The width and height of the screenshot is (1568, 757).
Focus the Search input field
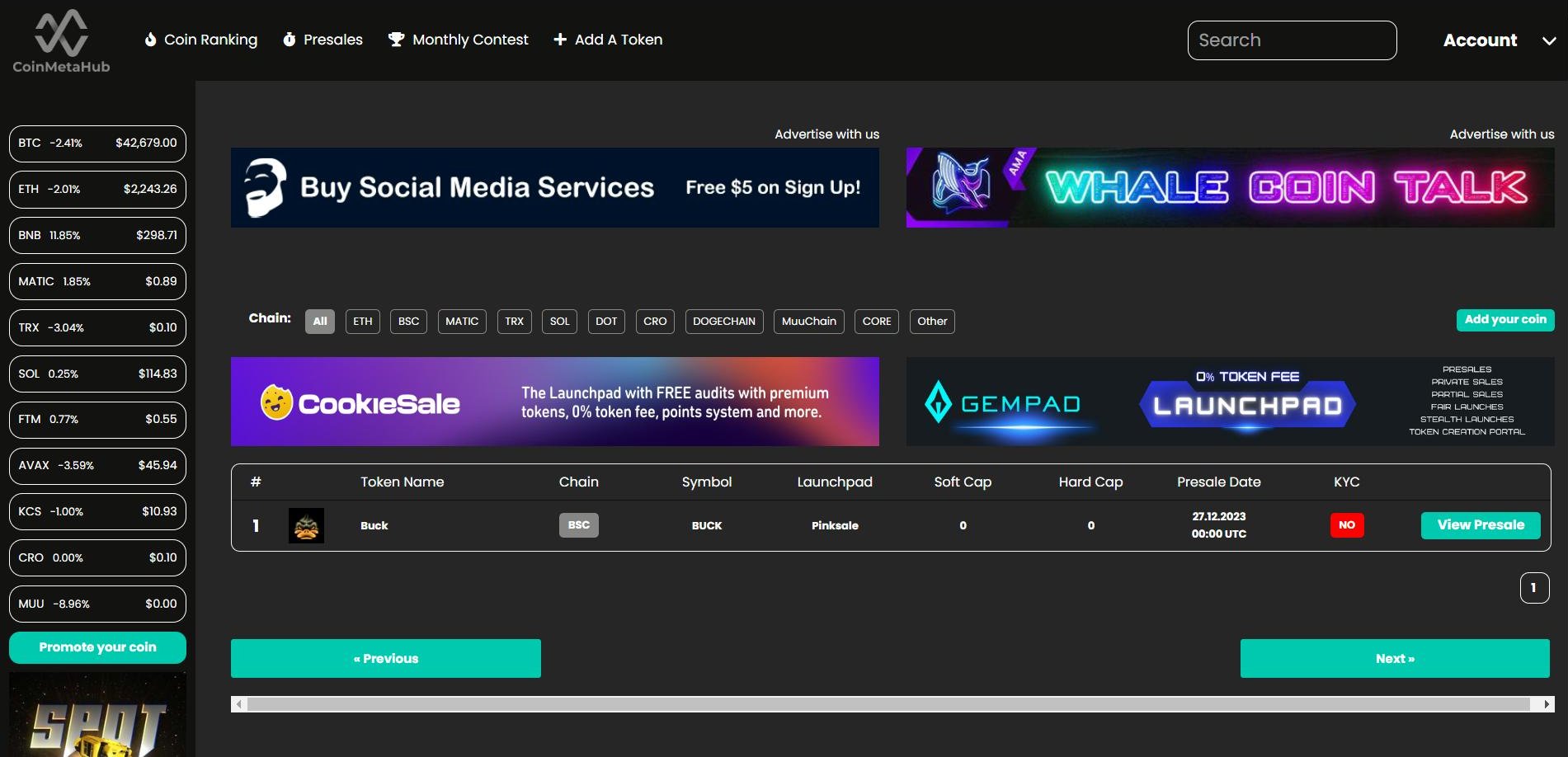(1292, 40)
